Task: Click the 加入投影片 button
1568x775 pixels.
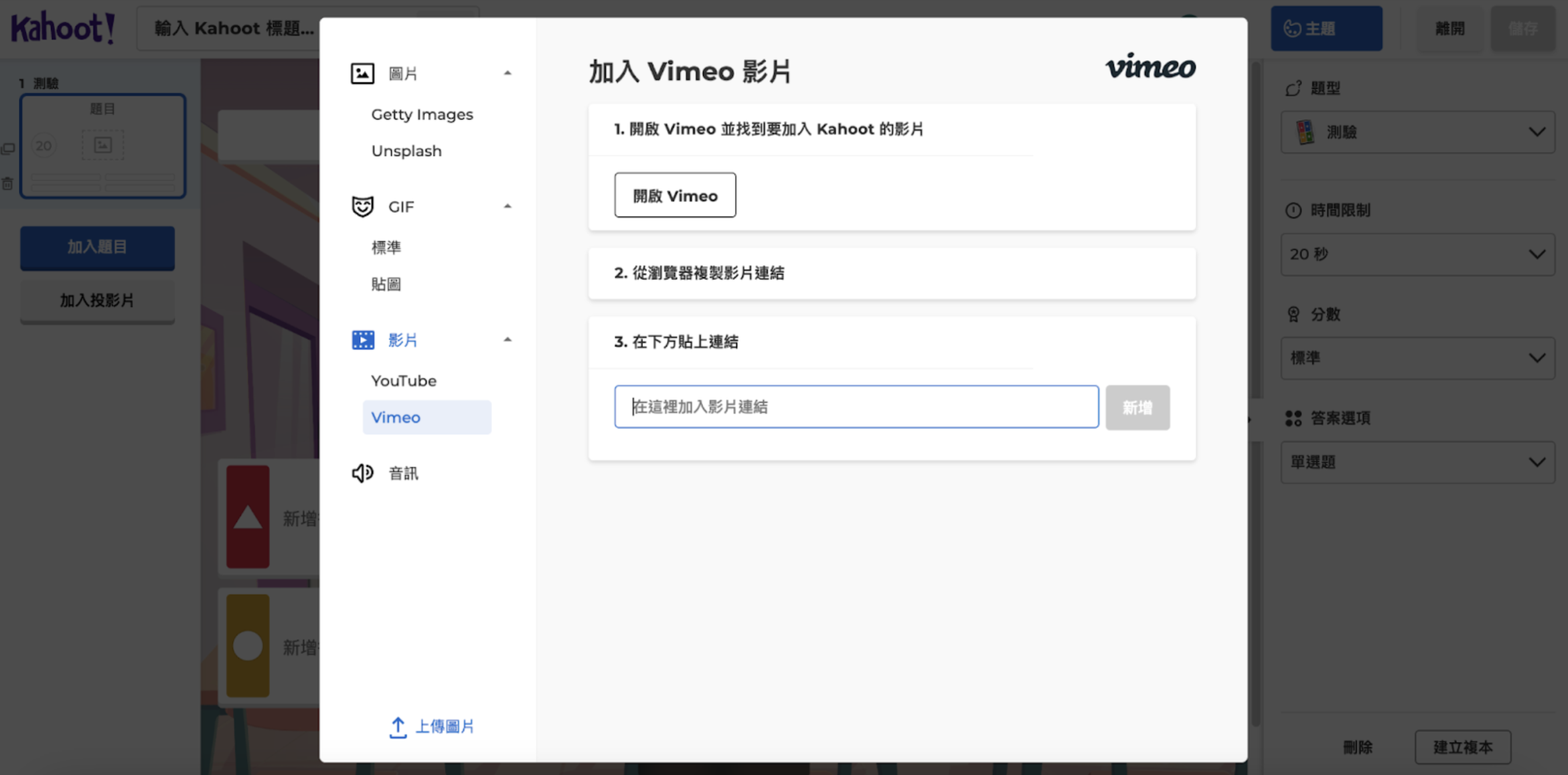Action: click(x=97, y=301)
